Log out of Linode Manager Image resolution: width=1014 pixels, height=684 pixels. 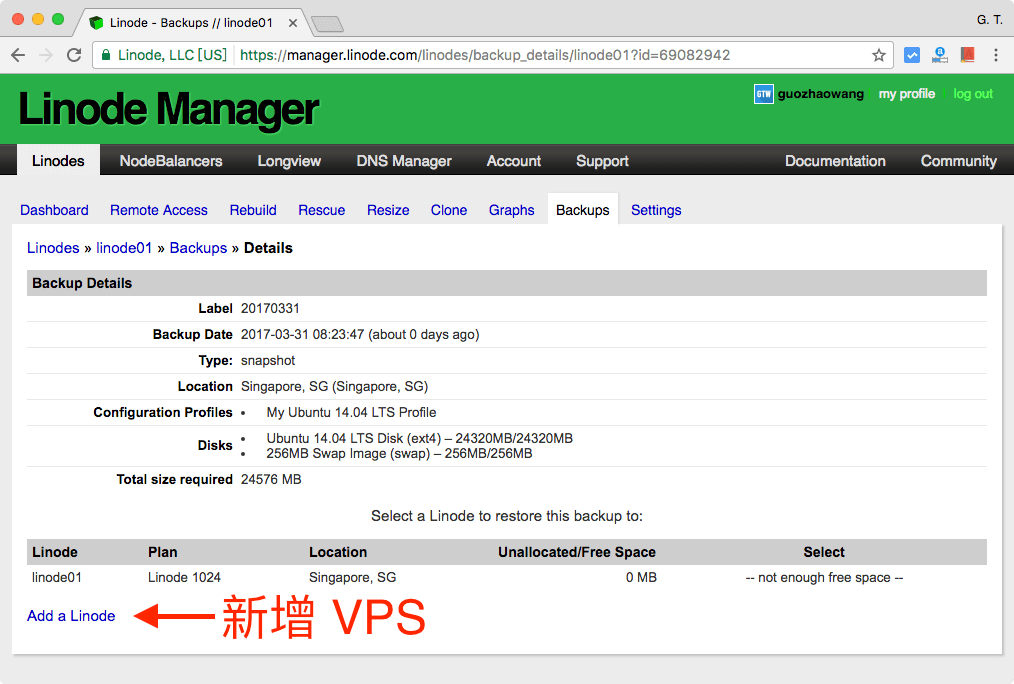coord(972,93)
